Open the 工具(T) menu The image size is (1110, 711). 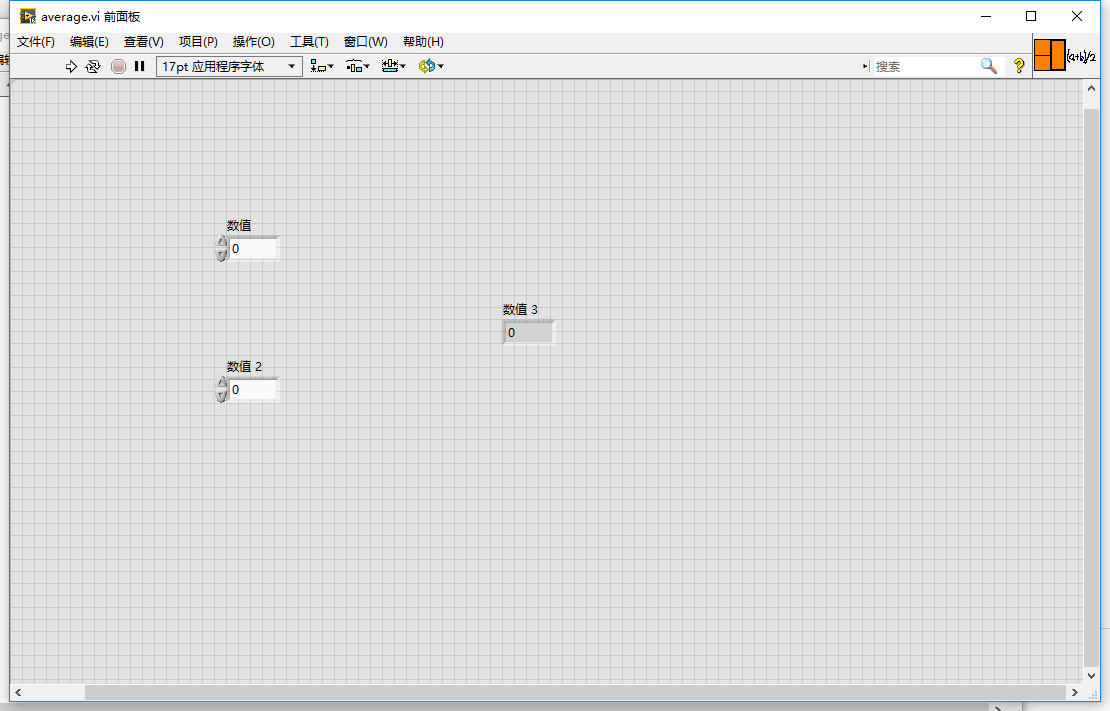tap(308, 41)
